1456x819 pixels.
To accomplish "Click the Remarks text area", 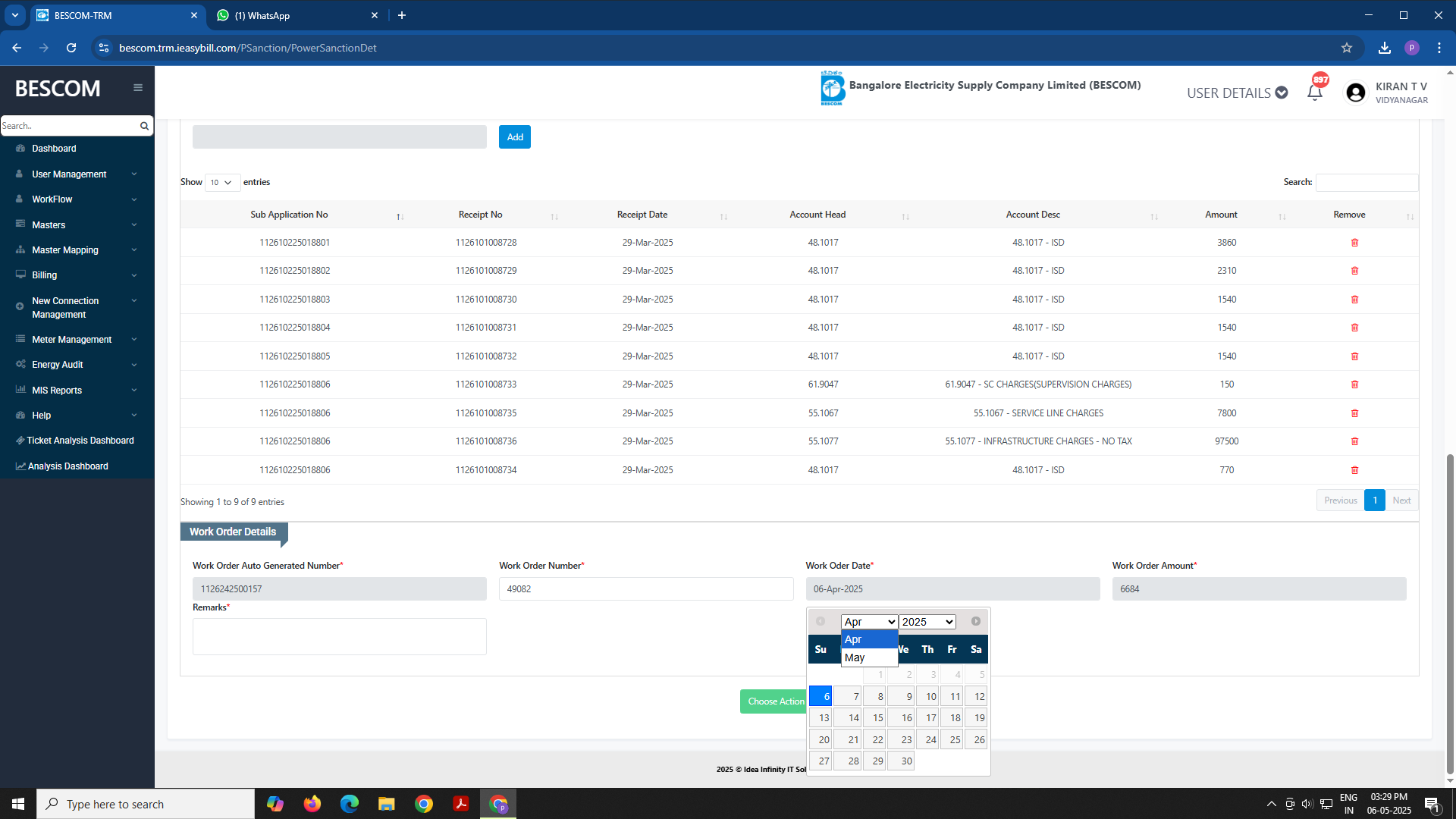I will coord(339,636).
